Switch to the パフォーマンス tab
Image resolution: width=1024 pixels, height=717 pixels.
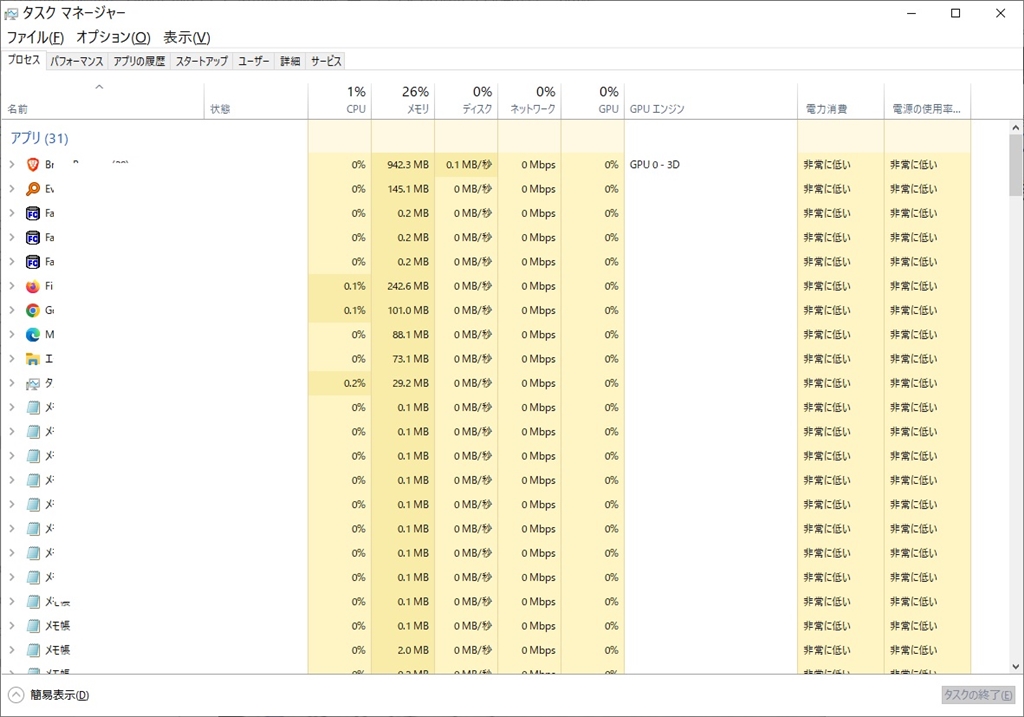point(77,61)
